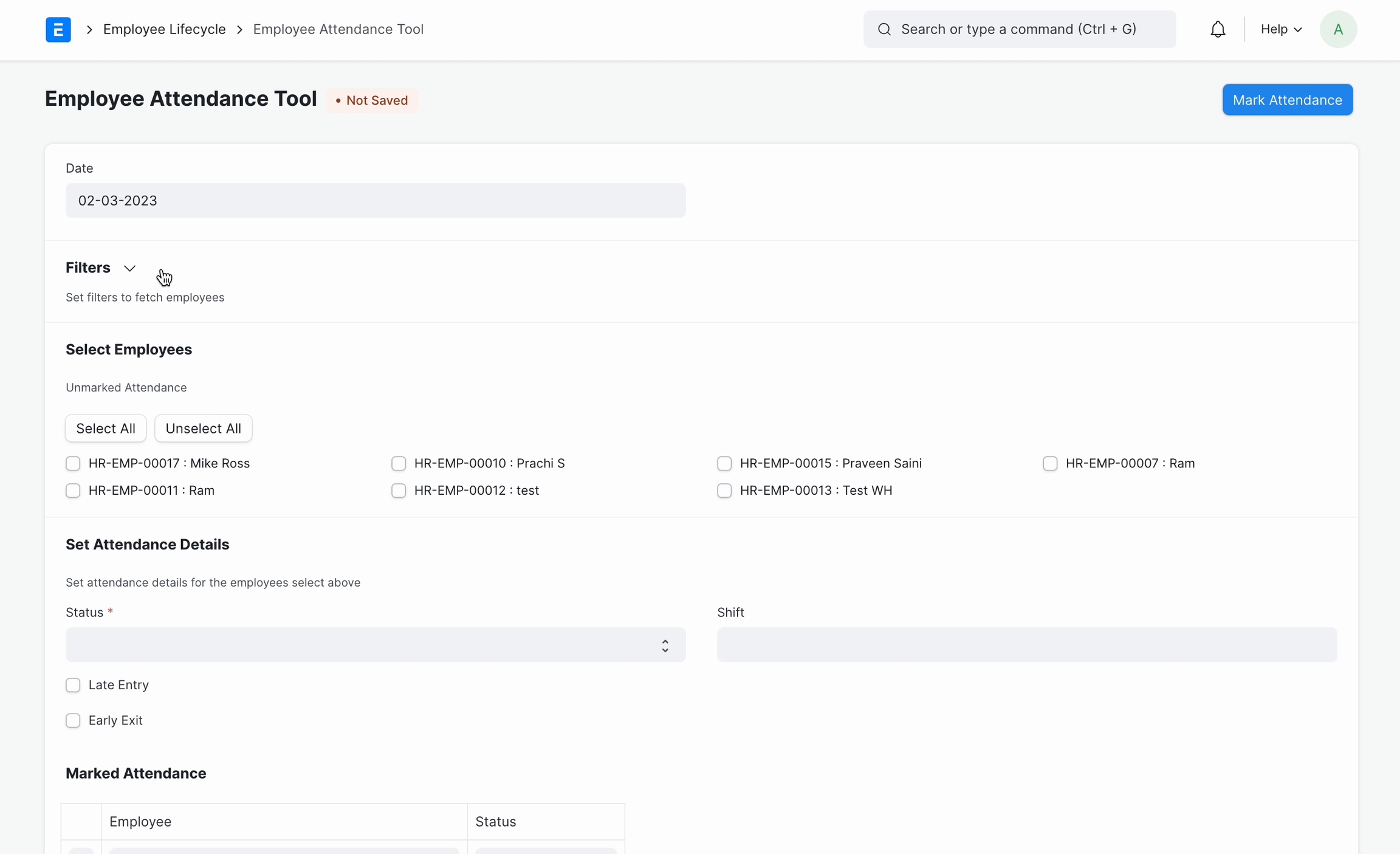
Task: Select HR-EMP-00010 Prachi S checkbox
Action: (x=399, y=464)
